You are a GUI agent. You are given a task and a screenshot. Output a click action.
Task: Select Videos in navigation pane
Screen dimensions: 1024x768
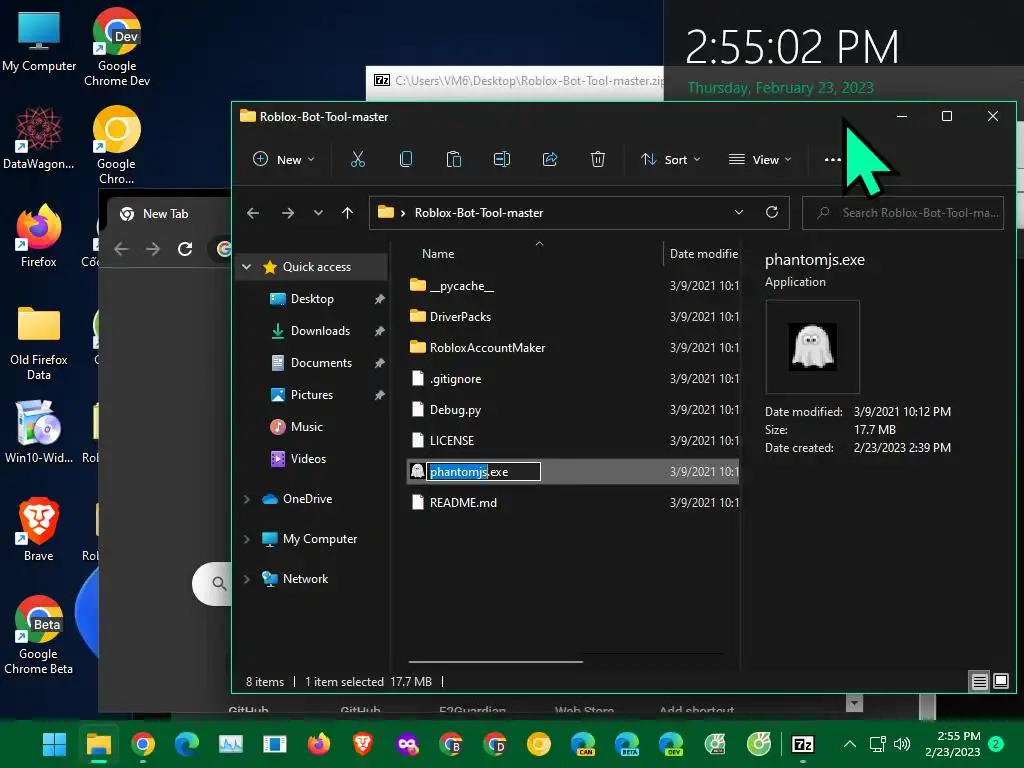308,458
